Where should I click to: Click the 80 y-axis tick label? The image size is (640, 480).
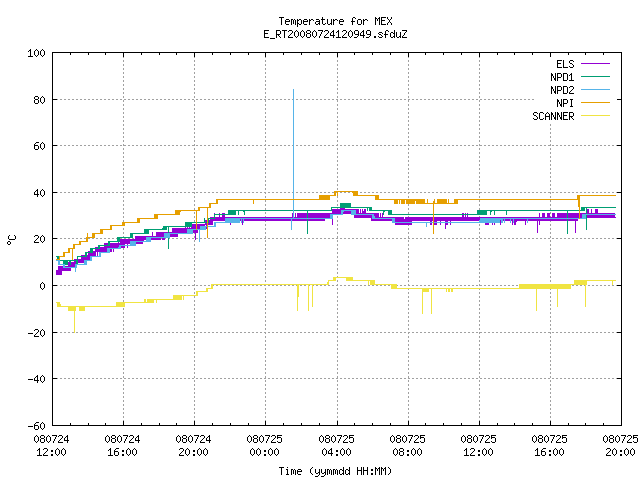[39, 100]
